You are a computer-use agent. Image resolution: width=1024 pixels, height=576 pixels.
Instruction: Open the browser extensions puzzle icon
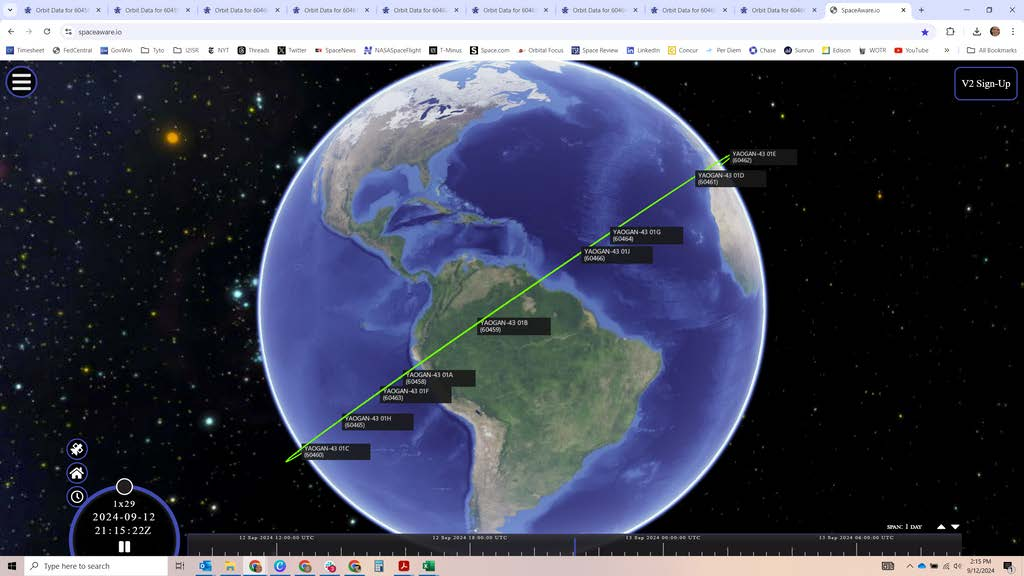pos(950,31)
